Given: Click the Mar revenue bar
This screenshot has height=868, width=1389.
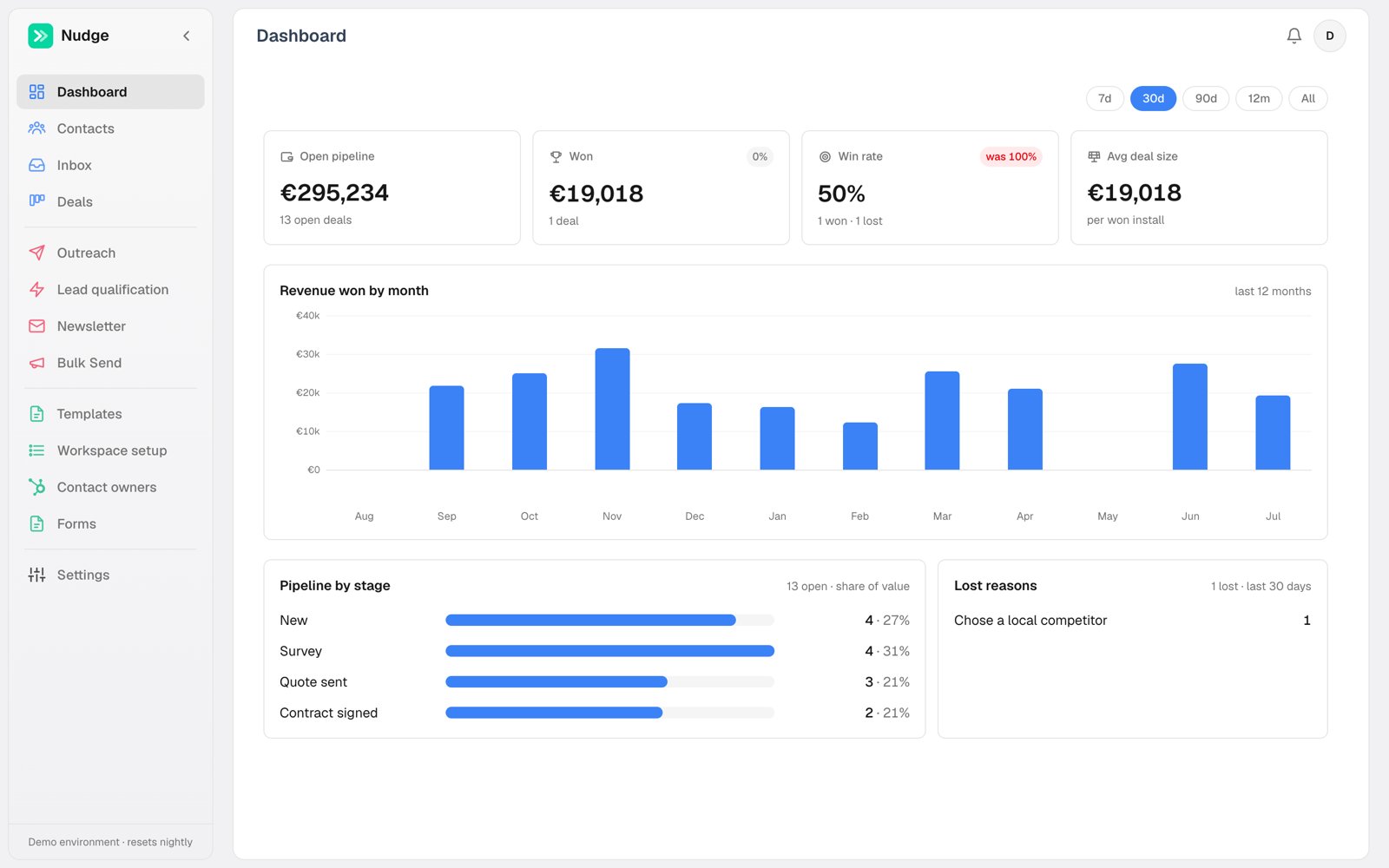Looking at the screenshot, I should pos(942,421).
